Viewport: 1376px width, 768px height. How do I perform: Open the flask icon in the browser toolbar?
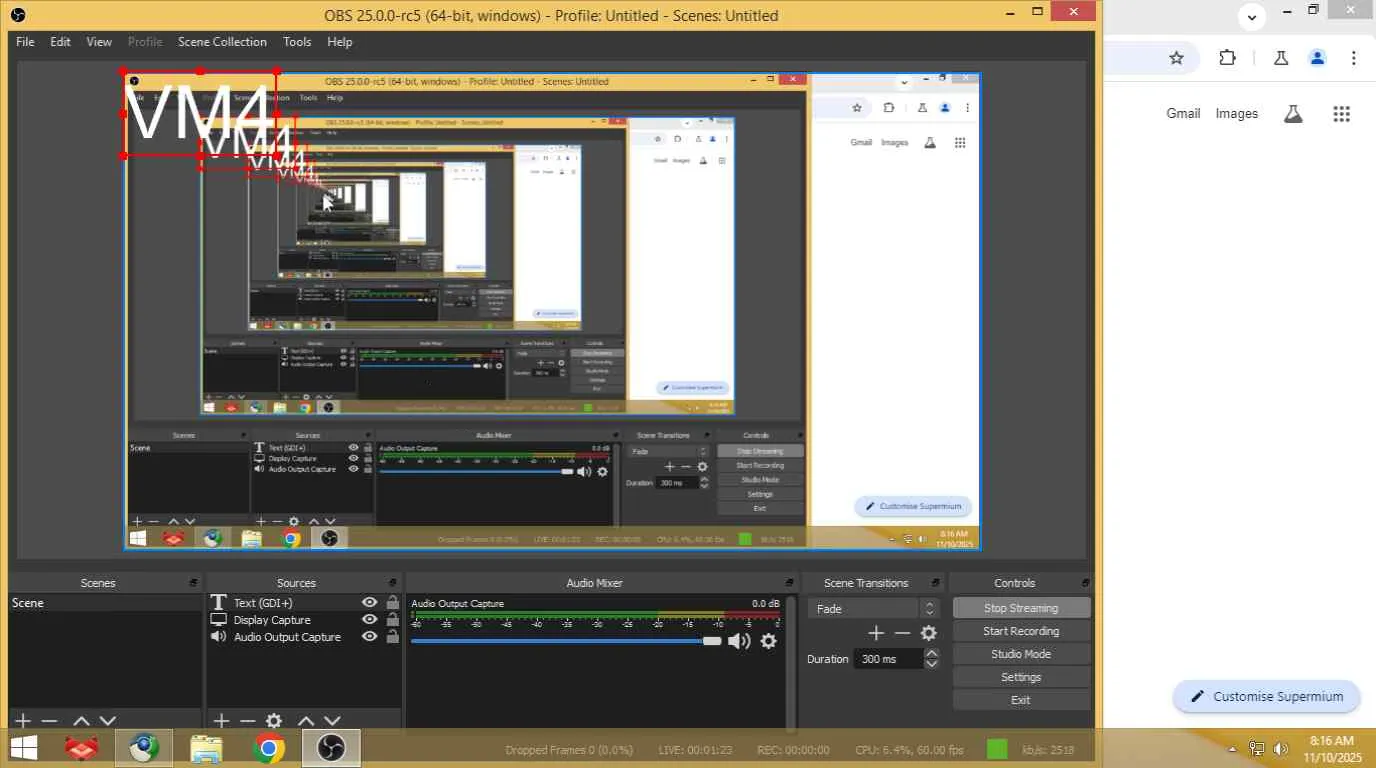point(1281,58)
